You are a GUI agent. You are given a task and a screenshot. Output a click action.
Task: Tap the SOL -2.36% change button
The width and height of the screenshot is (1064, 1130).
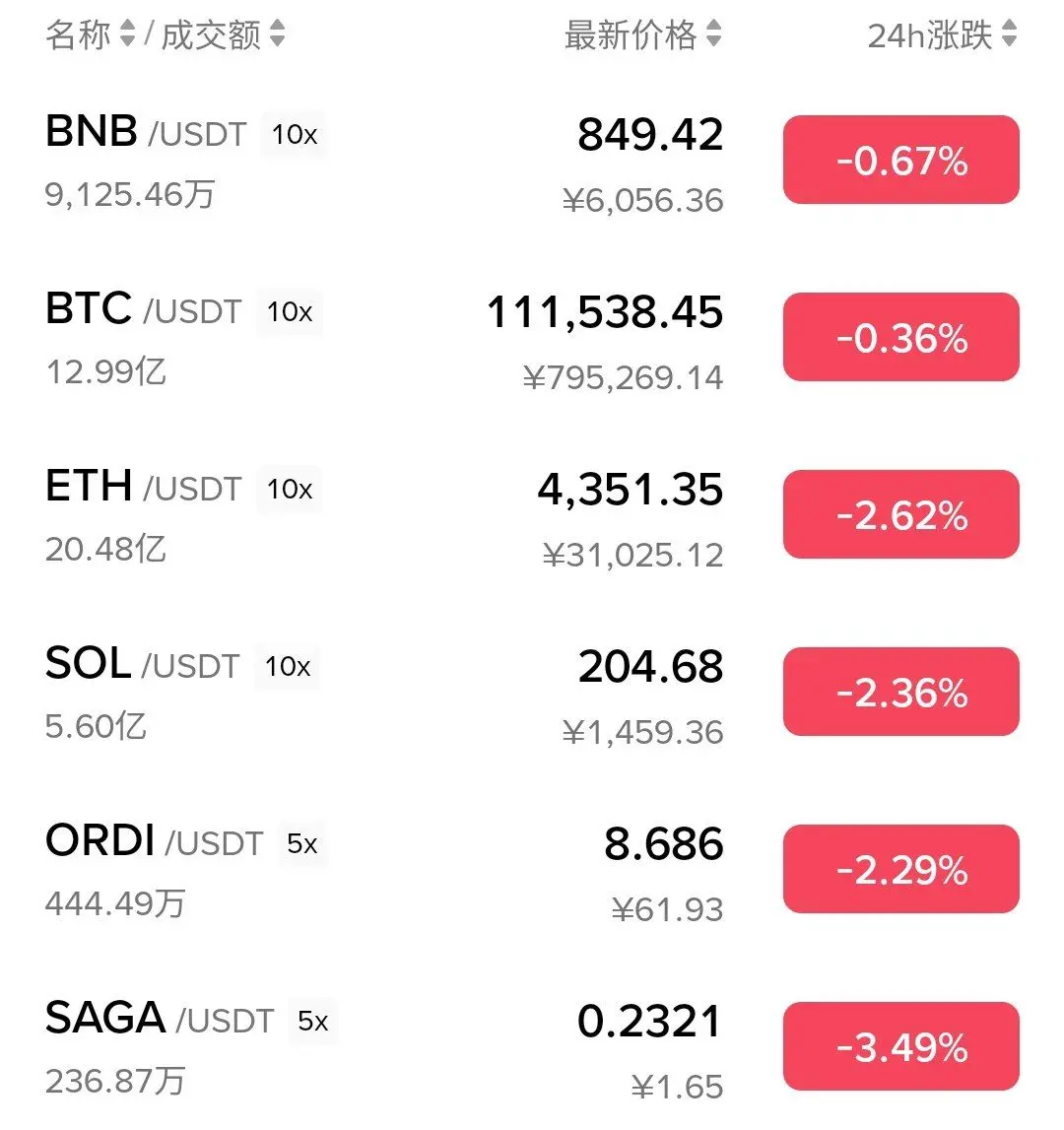pyautogui.click(x=901, y=692)
